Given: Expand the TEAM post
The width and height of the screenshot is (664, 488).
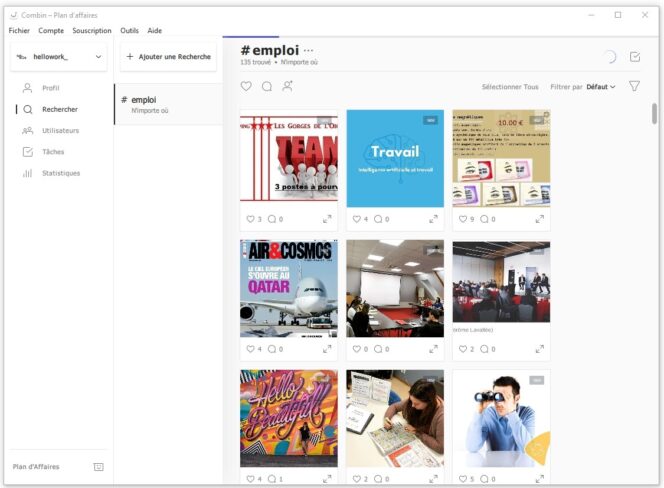Looking at the screenshot, I should pyautogui.click(x=327, y=219).
